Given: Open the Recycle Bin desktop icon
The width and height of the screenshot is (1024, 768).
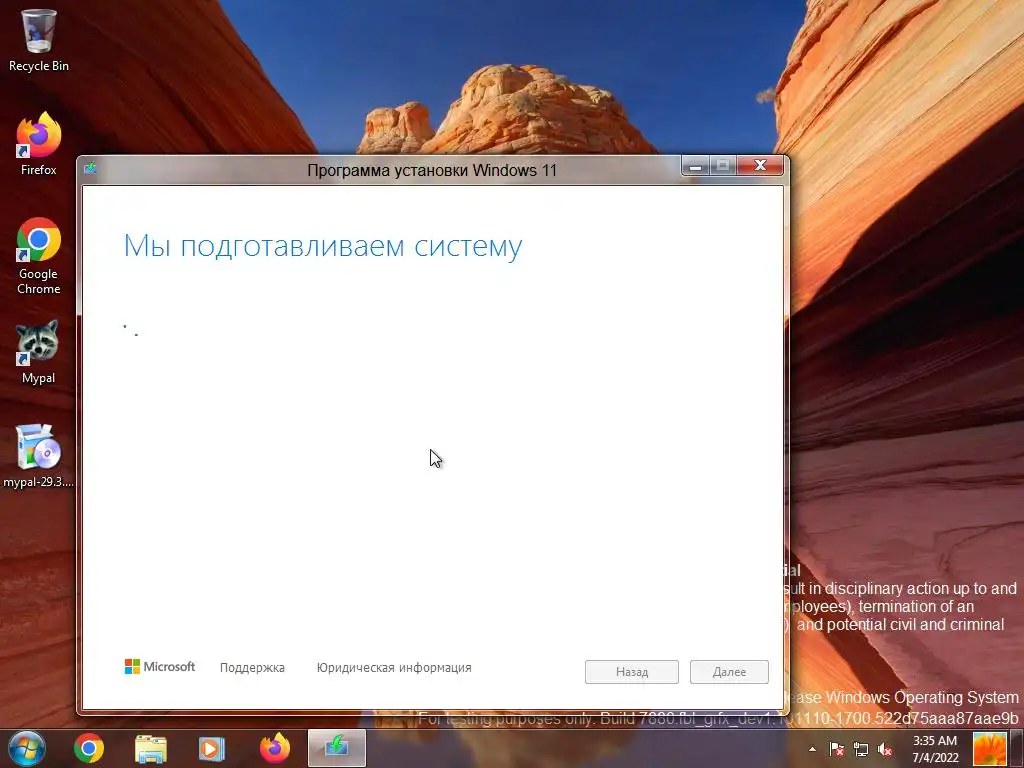Looking at the screenshot, I should tap(39, 40).
